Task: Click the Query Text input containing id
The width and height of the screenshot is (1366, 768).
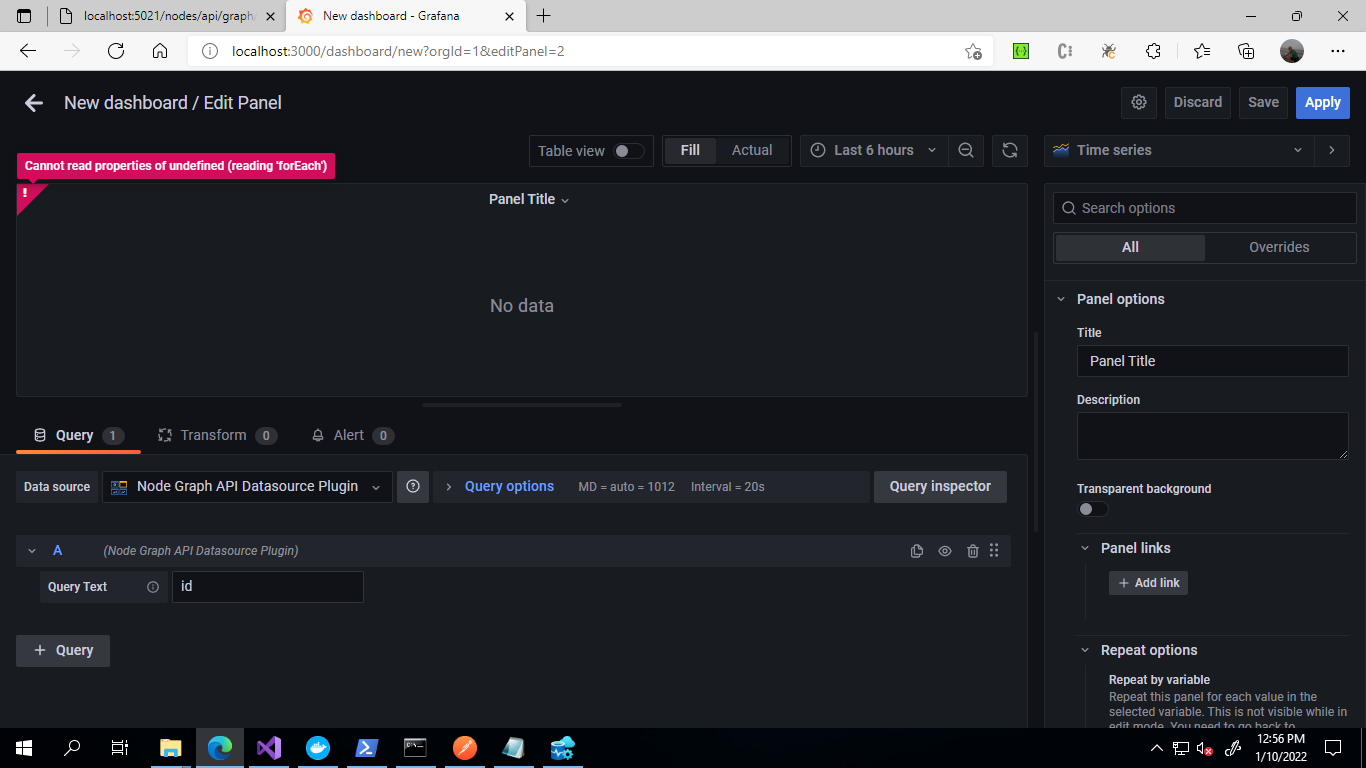Action: 268,587
